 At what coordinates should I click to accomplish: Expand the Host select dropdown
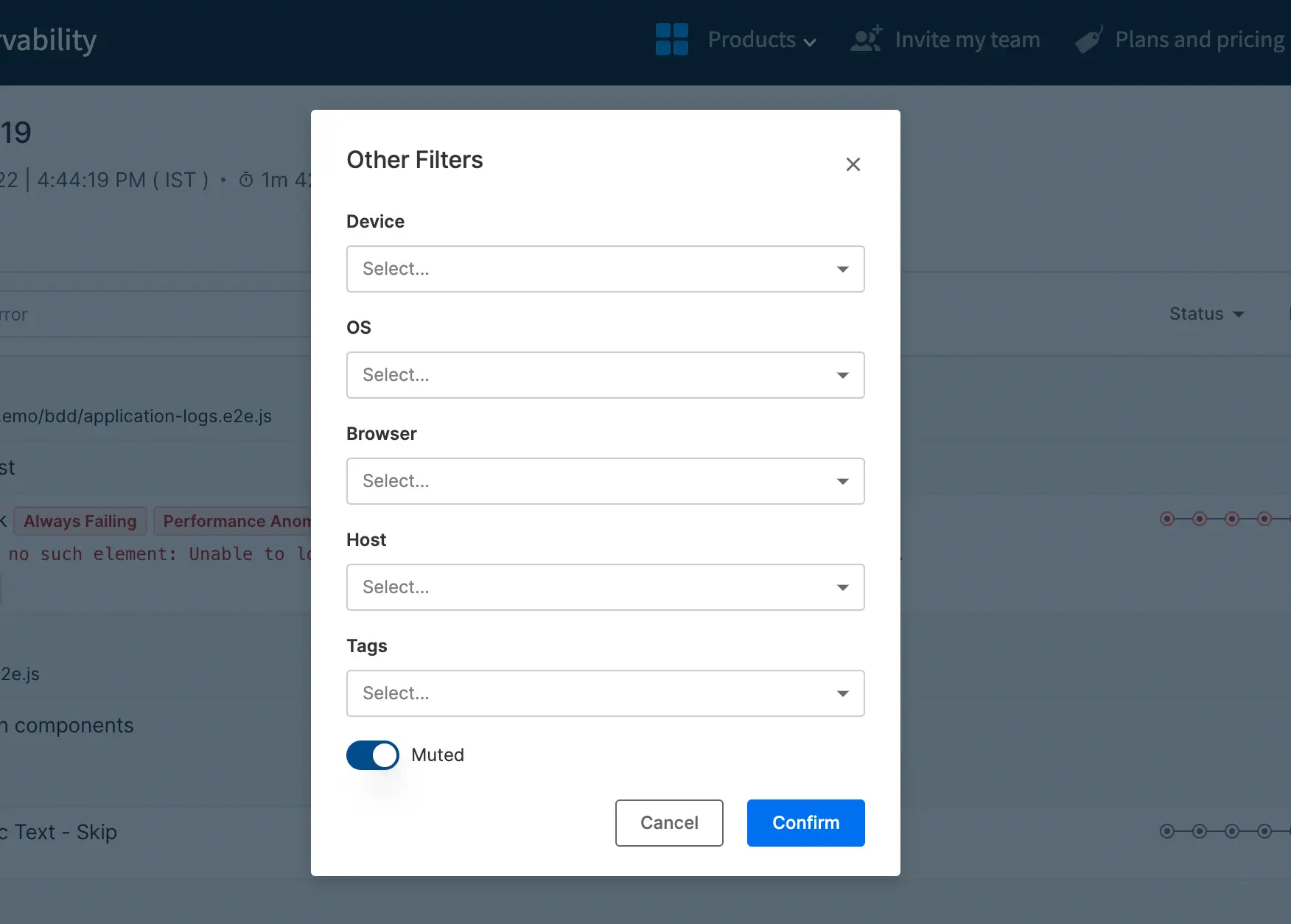click(x=604, y=587)
